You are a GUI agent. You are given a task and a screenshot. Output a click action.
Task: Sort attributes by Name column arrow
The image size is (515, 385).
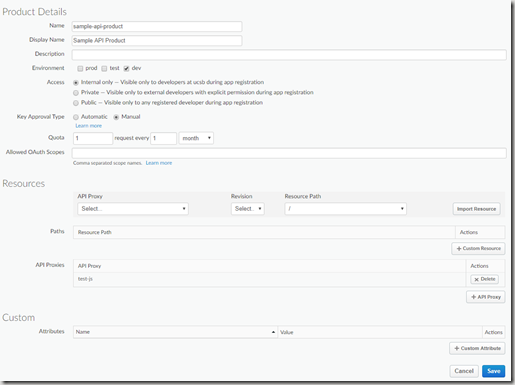pyautogui.click(x=273, y=332)
